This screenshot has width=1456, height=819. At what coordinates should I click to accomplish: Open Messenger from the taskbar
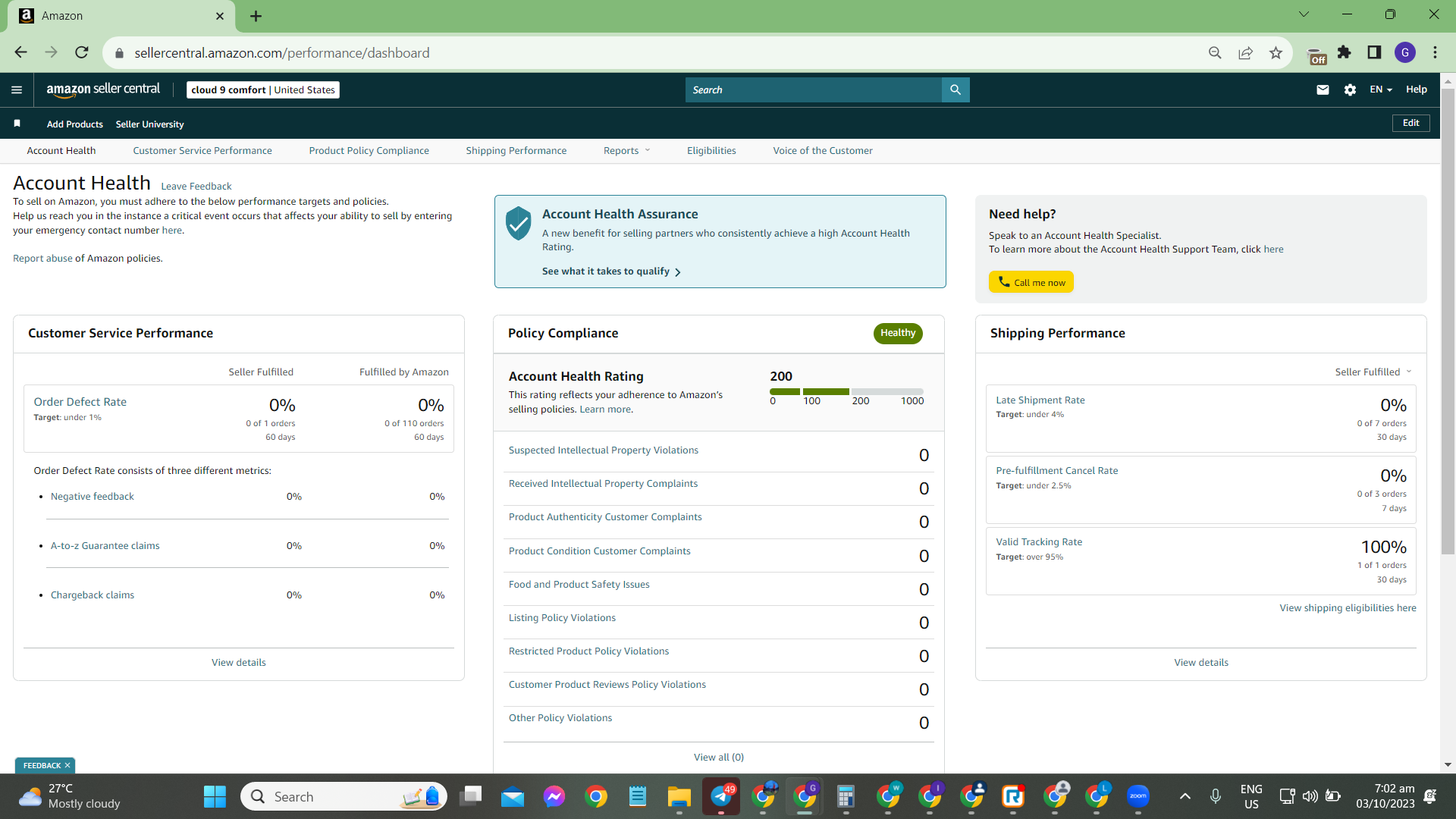(x=554, y=796)
